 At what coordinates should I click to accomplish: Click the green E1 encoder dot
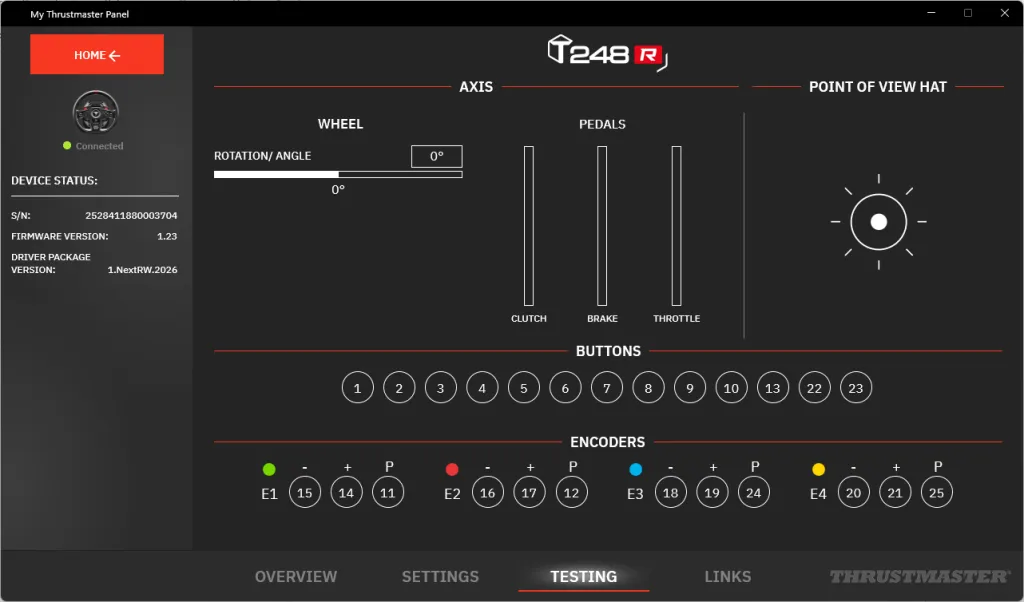click(269, 469)
